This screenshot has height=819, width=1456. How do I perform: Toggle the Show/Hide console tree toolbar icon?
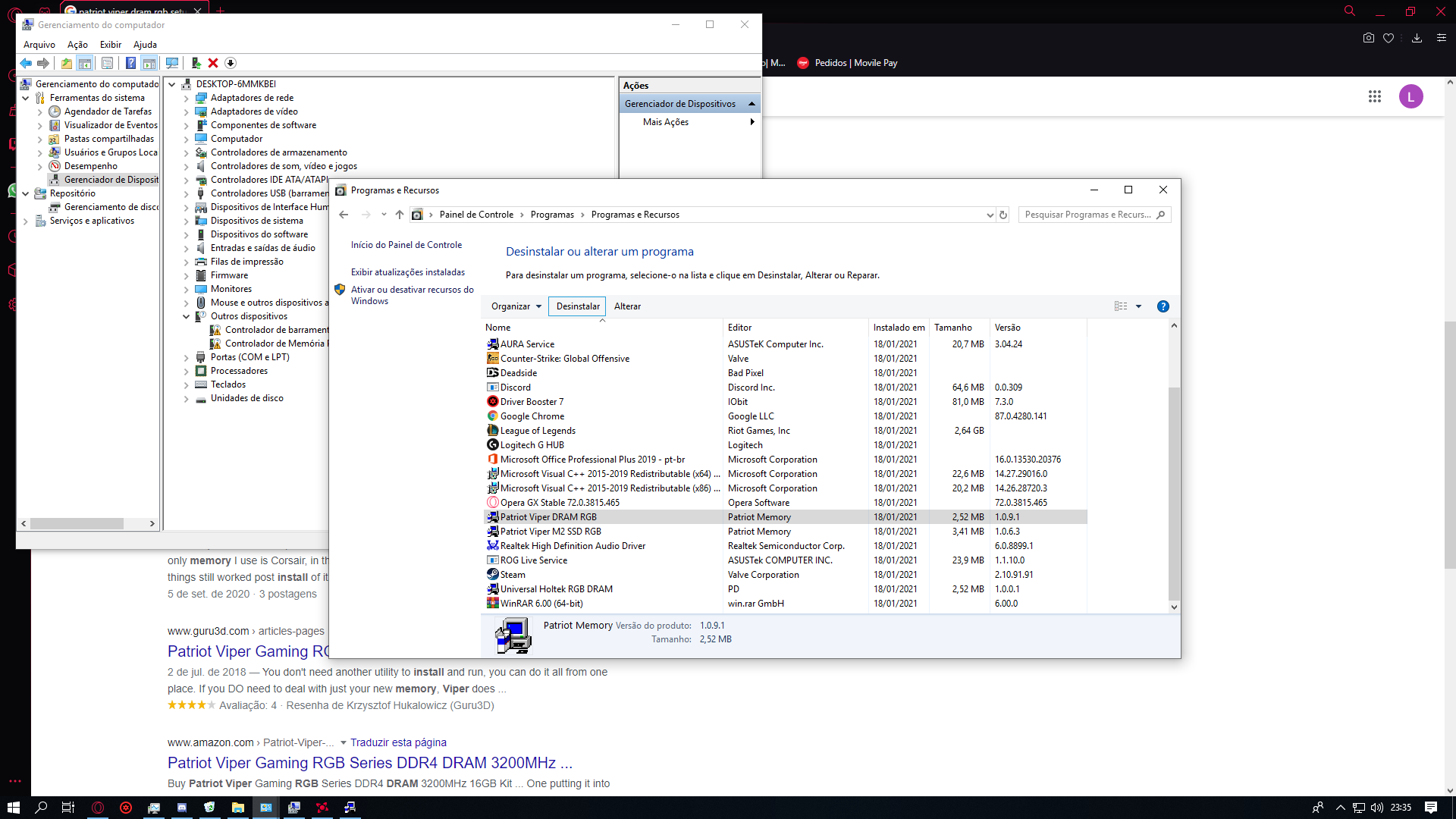pyautogui.click(x=85, y=63)
